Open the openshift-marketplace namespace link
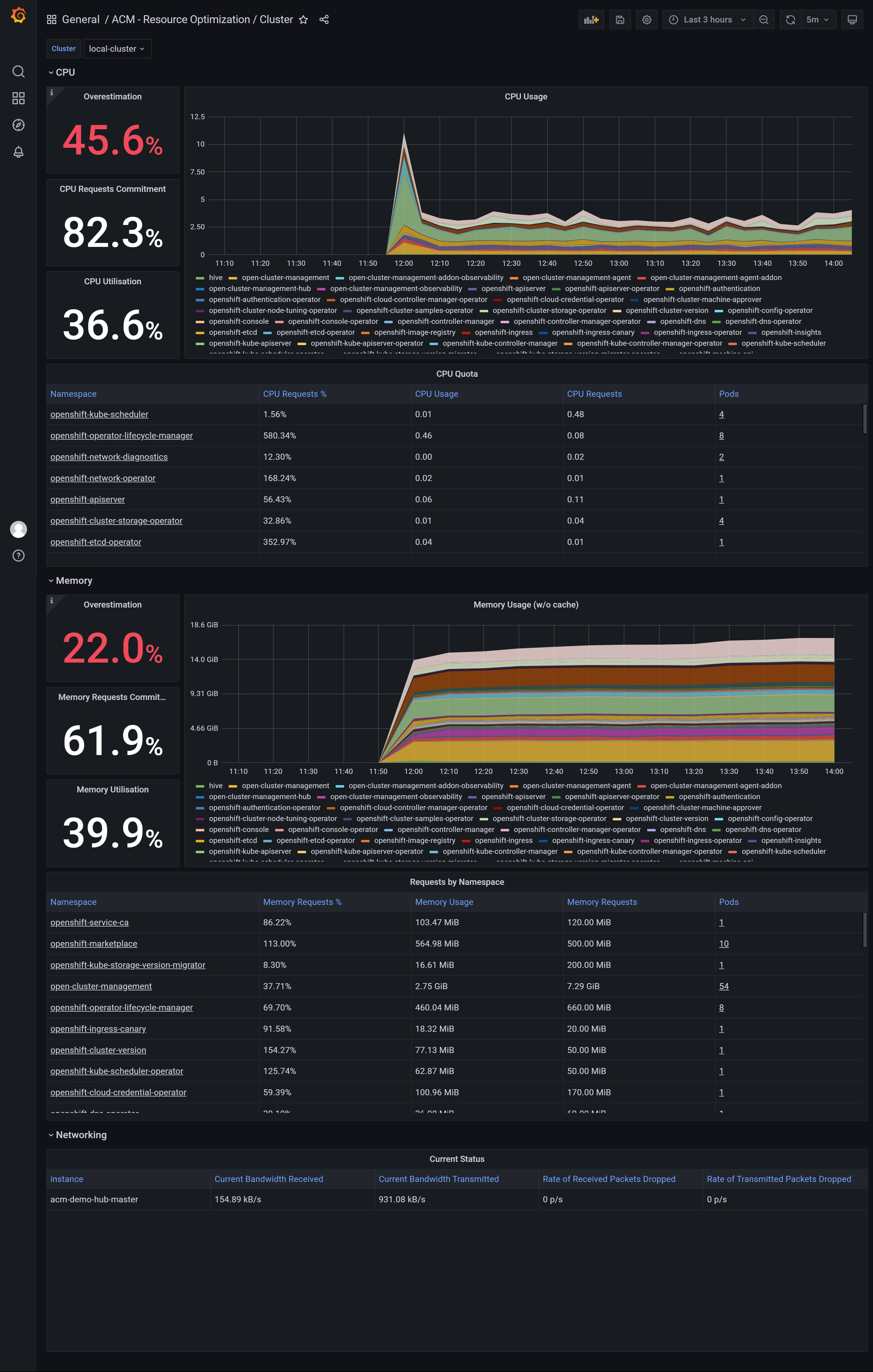Viewport: 873px width, 1372px height. click(x=93, y=944)
